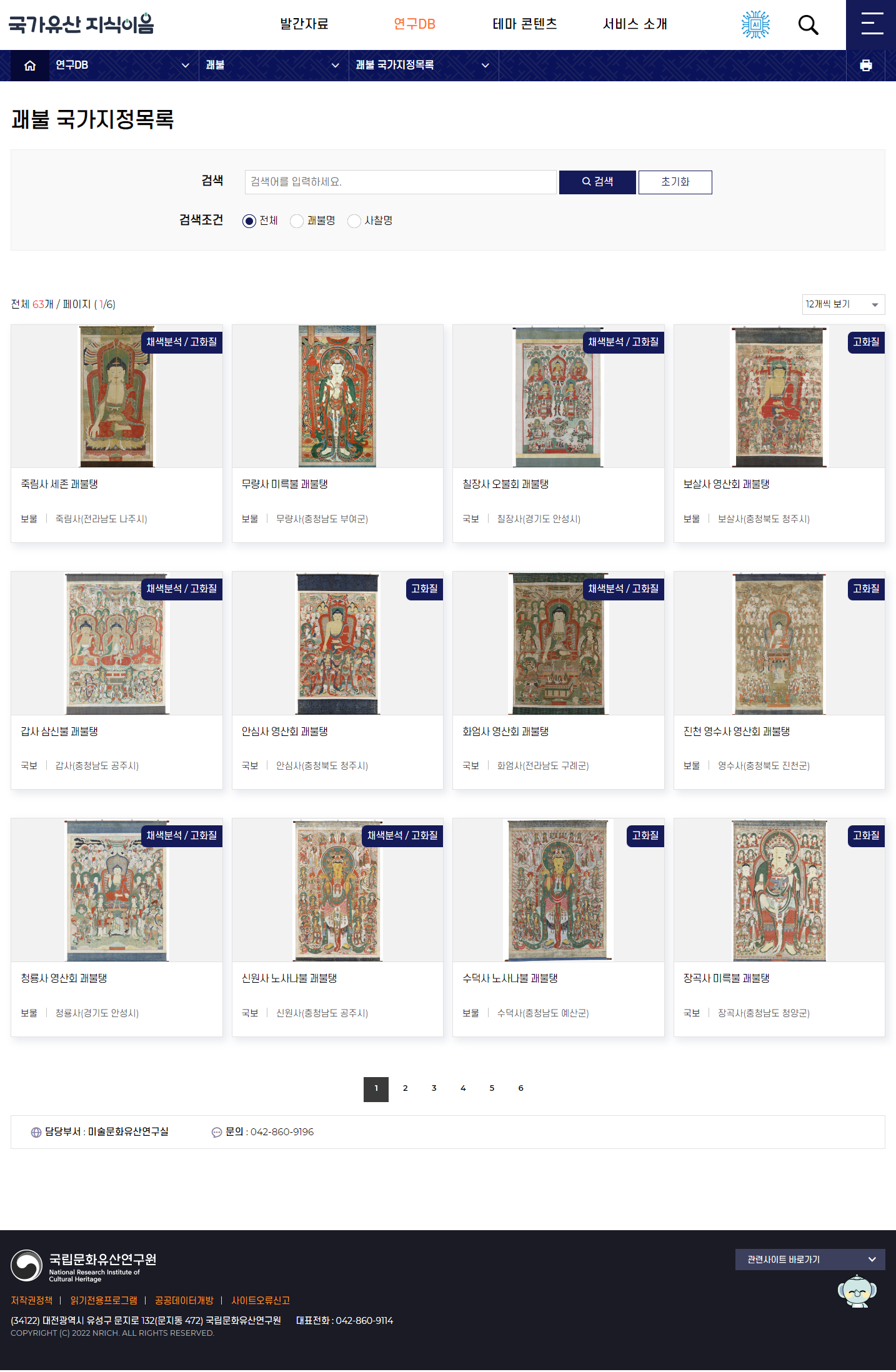The height and width of the screenshot is (1372, 896).
Task: Select the 전체 radio button
Action: [x=249, y=221]
